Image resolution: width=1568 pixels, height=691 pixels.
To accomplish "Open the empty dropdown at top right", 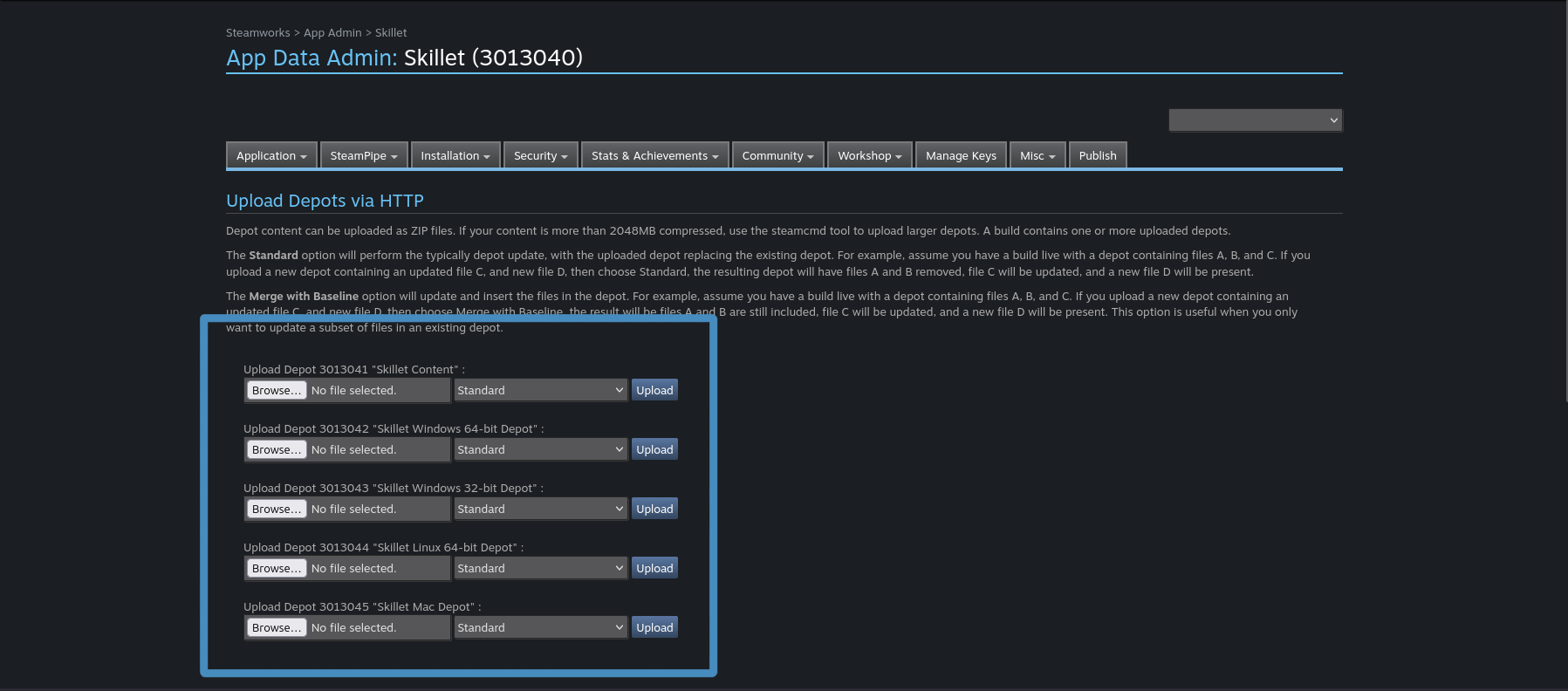I will click(1255, 120).
